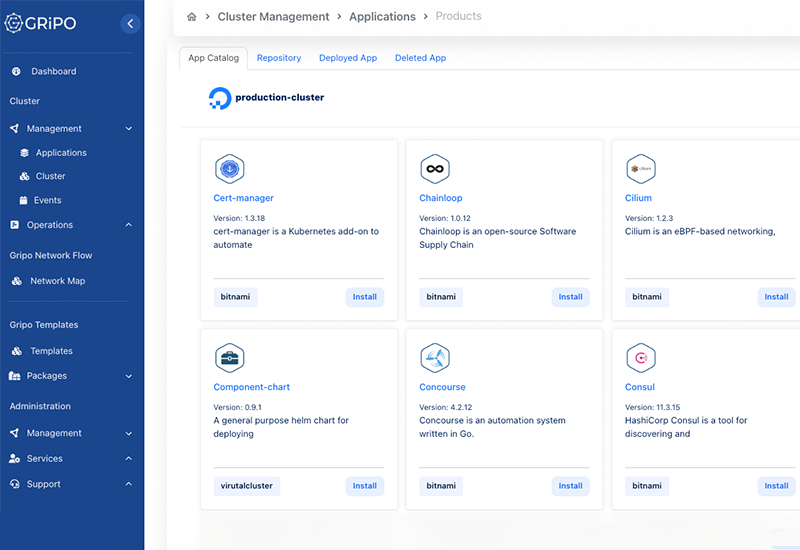The image size is (800, 550).
Task: Collapse the sidebar with the arrow button
Action: coord(130,23)
